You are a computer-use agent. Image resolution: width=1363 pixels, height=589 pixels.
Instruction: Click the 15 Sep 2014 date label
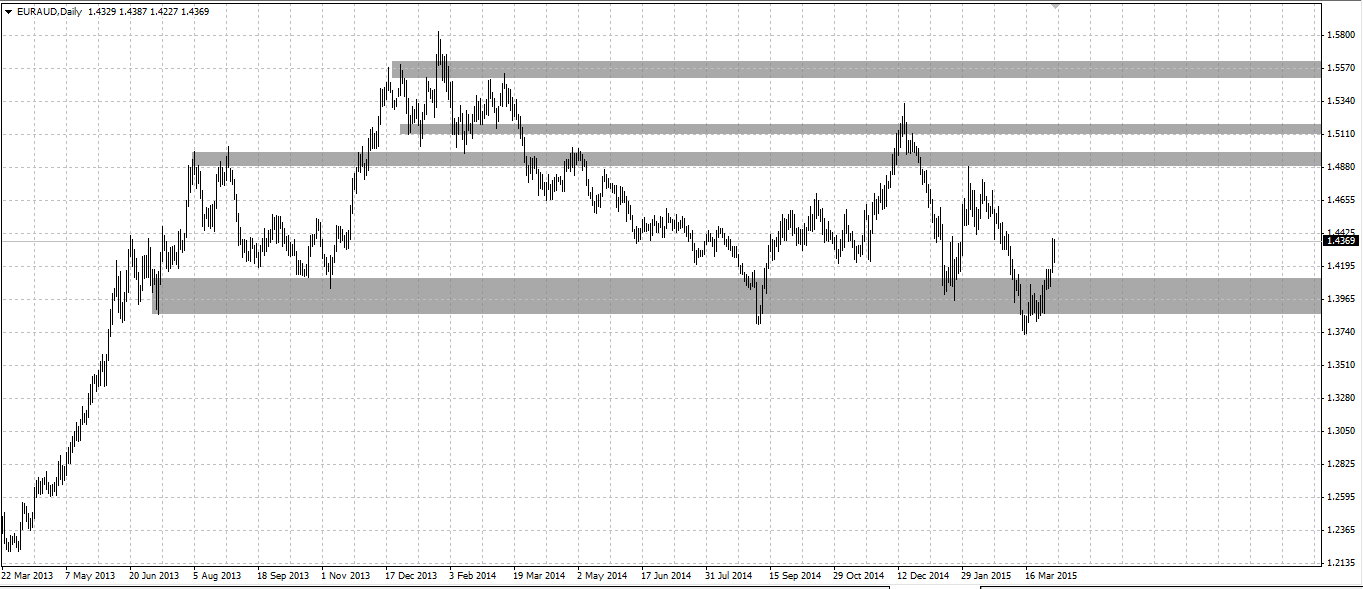(x=795, y=576)
